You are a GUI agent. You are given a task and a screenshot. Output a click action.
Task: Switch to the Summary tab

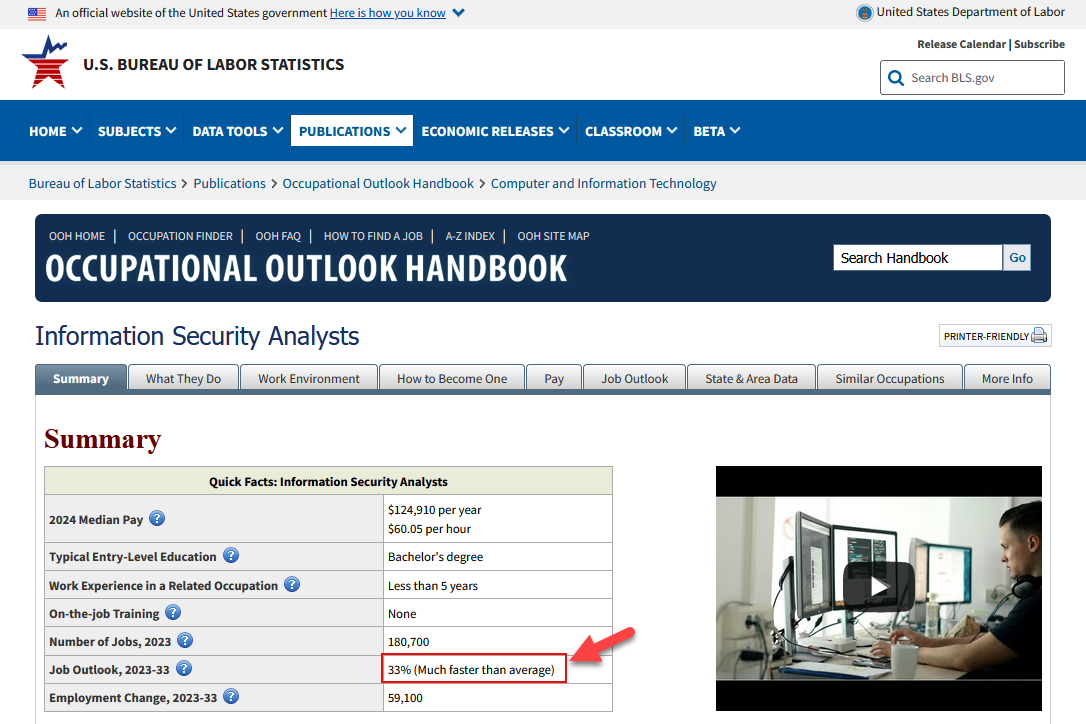pyautogui.click(x=81, y=379)
